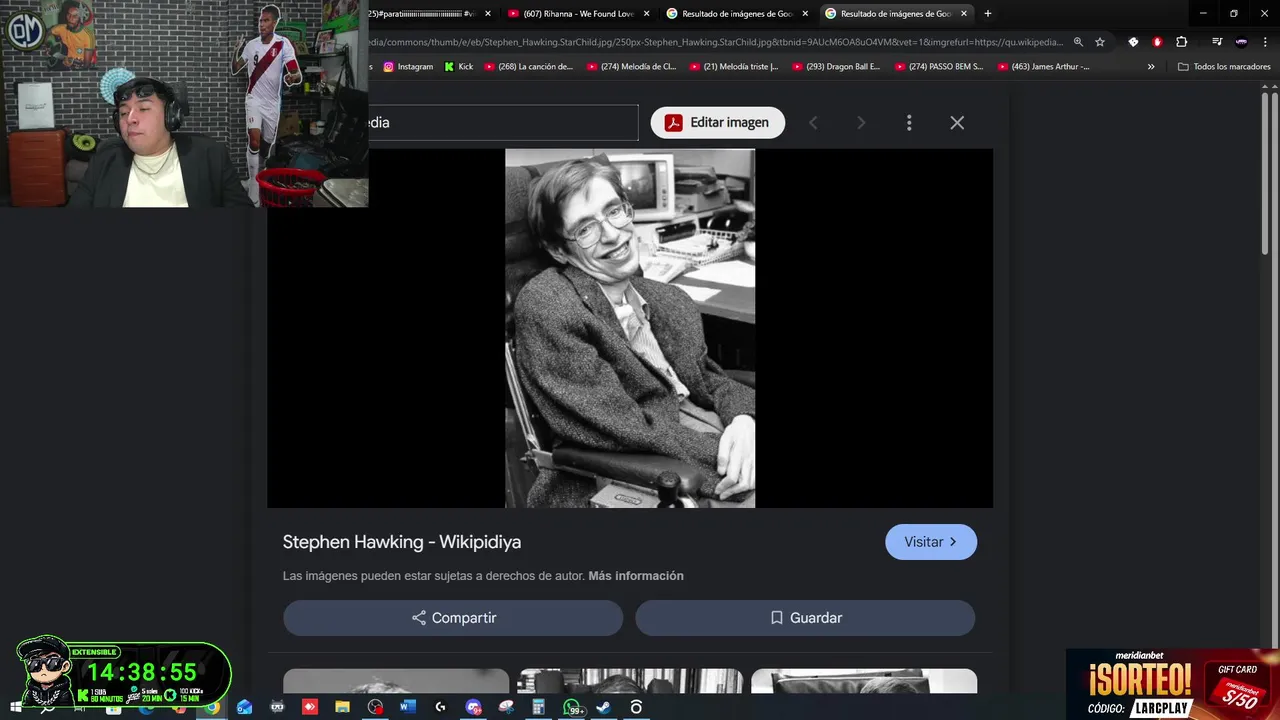This screenshot has height=720, width=1280.
Task: Open the (274) PASSO BEM S... bookmark
Action: [940, 67]
